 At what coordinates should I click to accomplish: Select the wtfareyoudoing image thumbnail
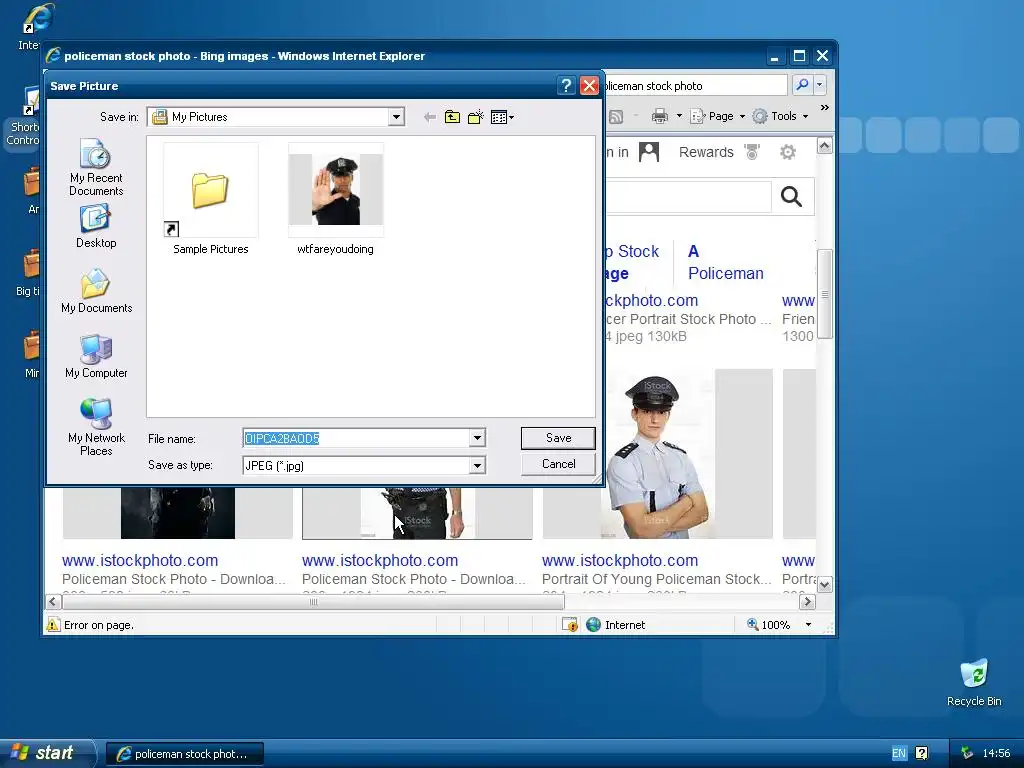point(336,199)
